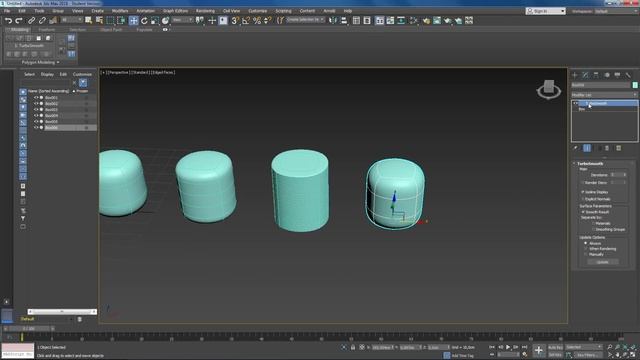Activate Select and Scale tool

[x=155, y=20]
